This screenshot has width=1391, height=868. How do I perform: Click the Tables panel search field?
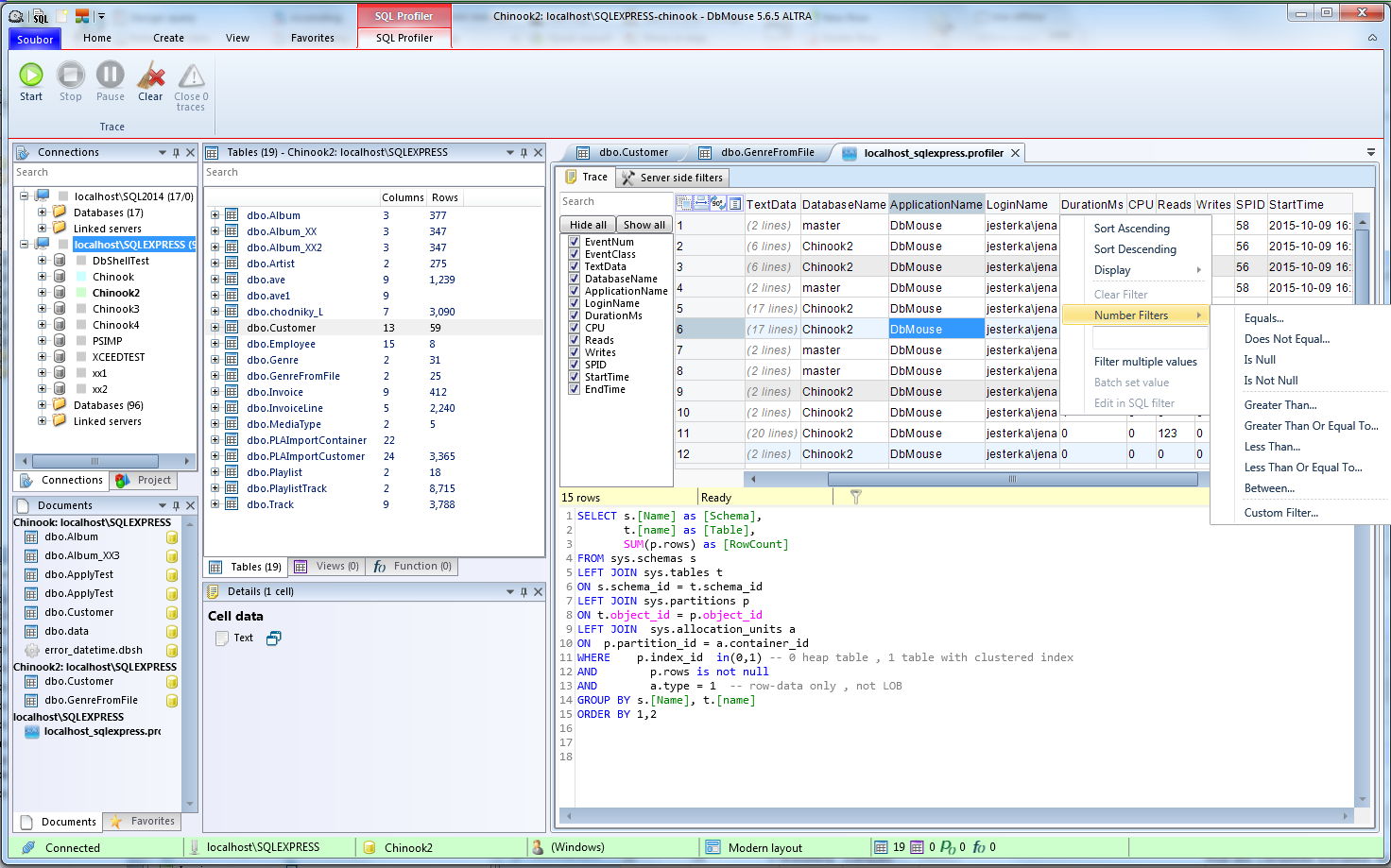pos(374,173)
